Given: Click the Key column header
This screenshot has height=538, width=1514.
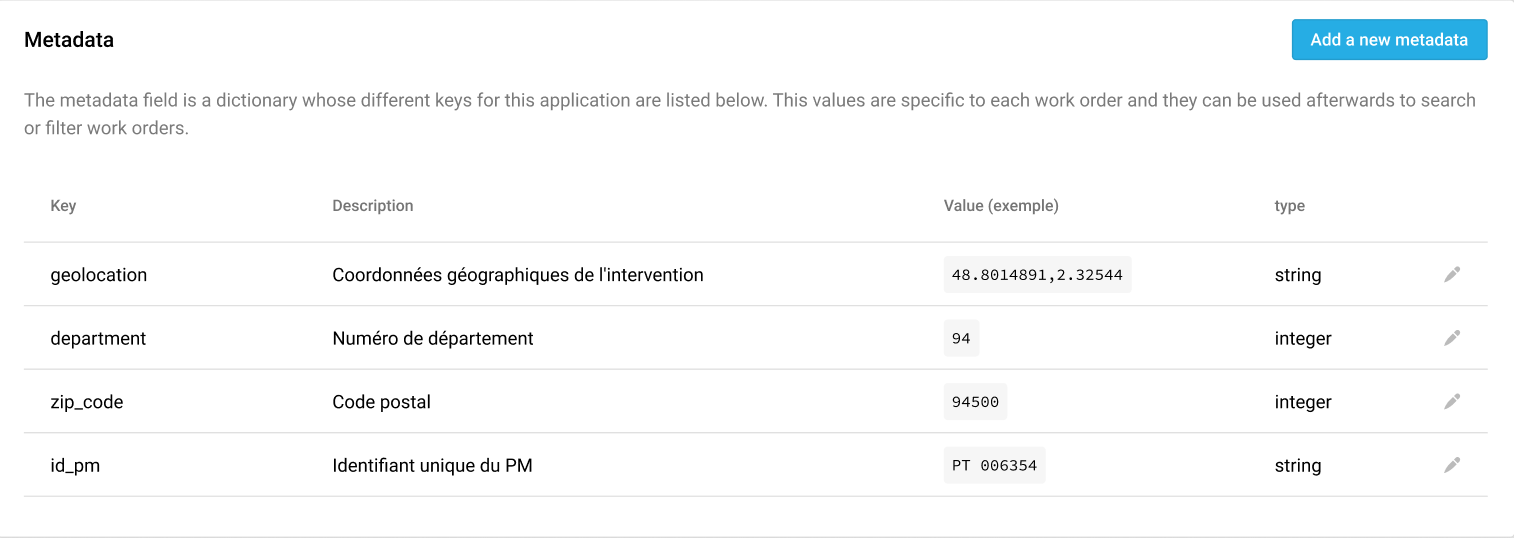Looking at the screenshot, I should pos(63,206).
